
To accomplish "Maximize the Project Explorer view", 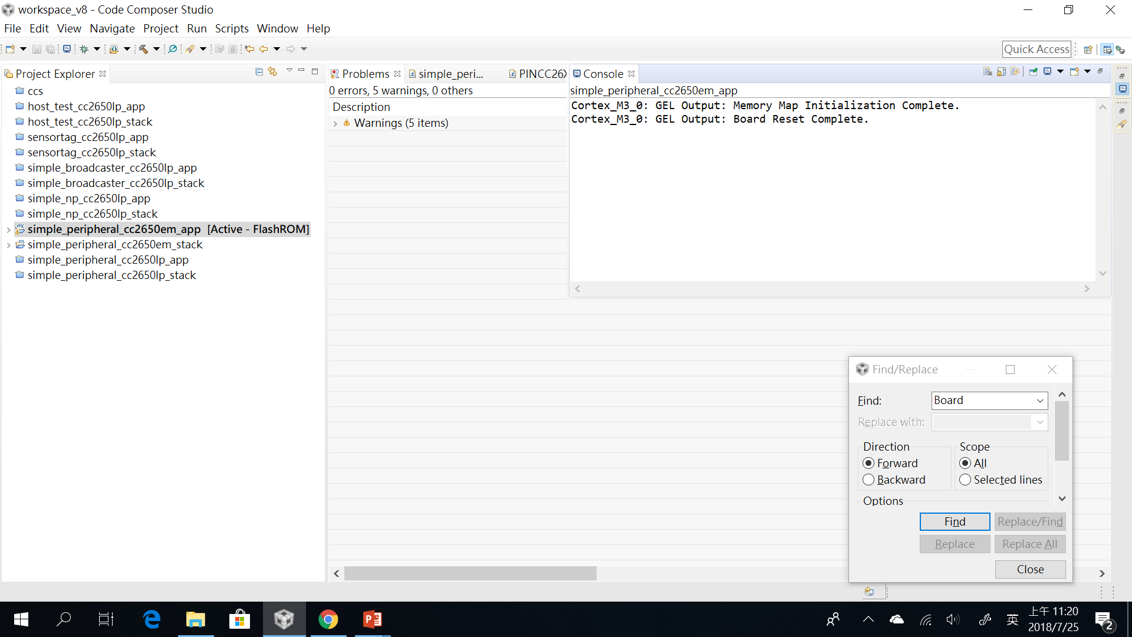I will click(x=315, y=72).
